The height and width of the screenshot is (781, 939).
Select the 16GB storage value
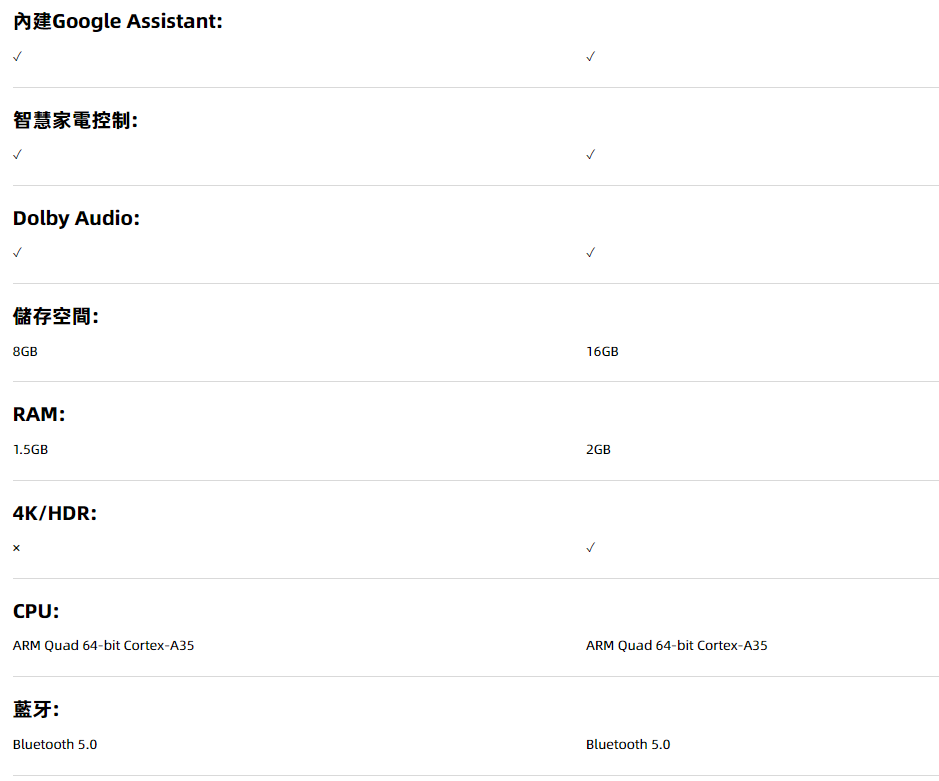tap(602, 352)
